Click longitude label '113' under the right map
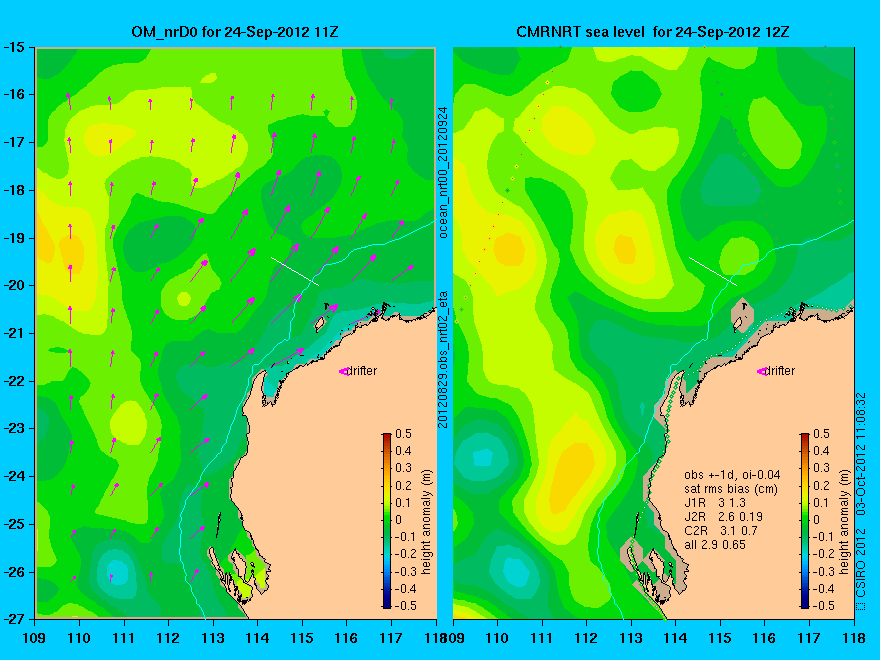 [631, 638]
